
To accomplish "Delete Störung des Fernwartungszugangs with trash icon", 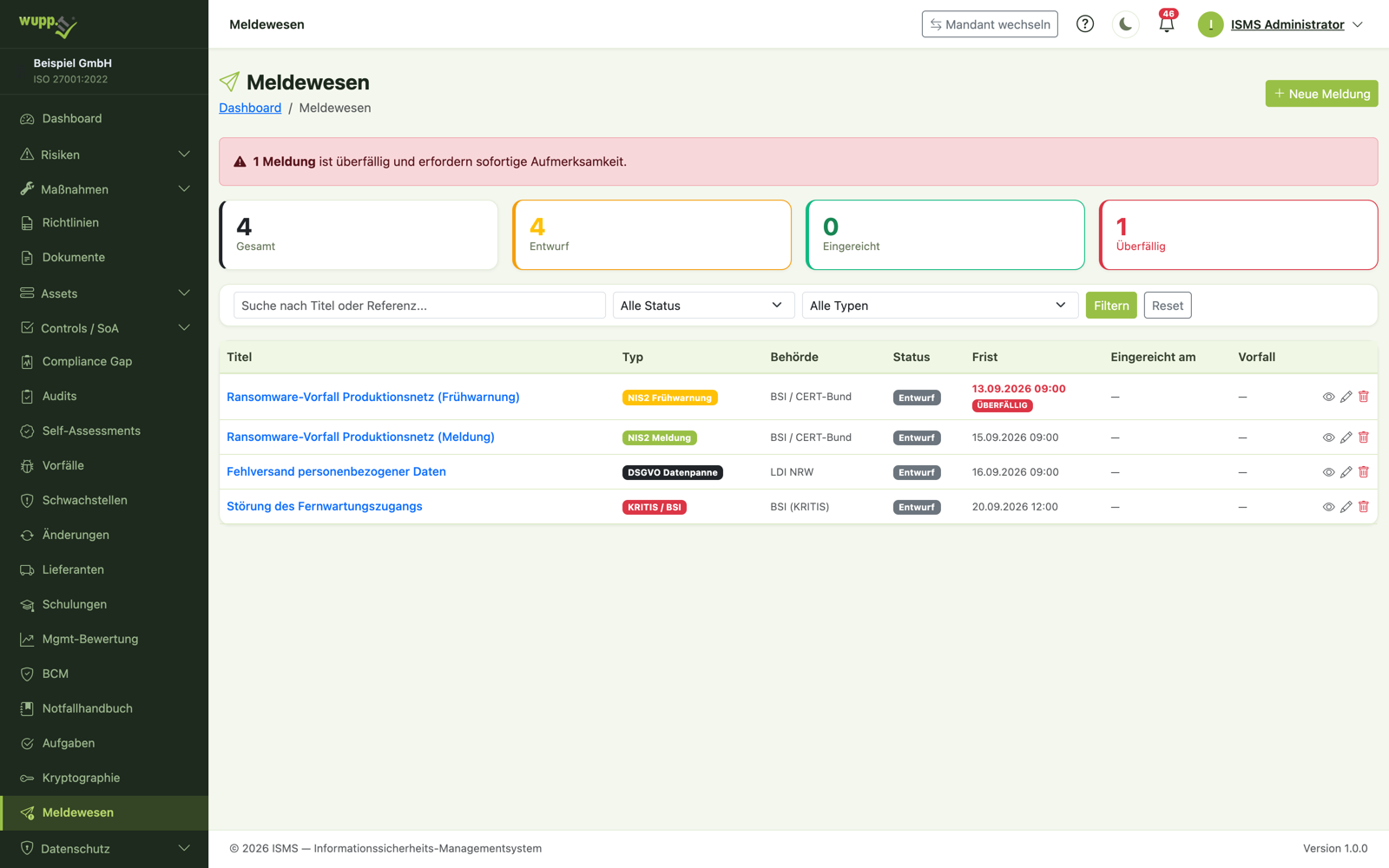I will click(1363, 507).
